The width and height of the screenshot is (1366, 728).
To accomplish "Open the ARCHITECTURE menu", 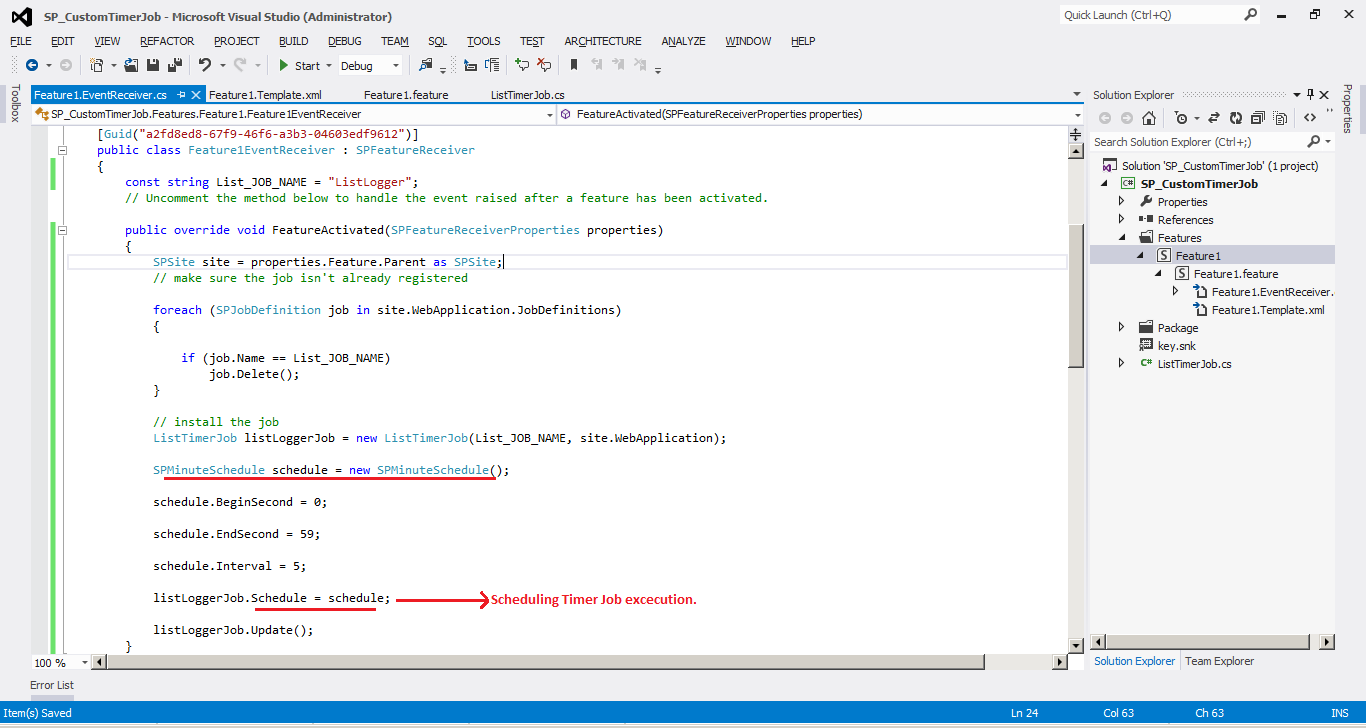I will point(603,41).
